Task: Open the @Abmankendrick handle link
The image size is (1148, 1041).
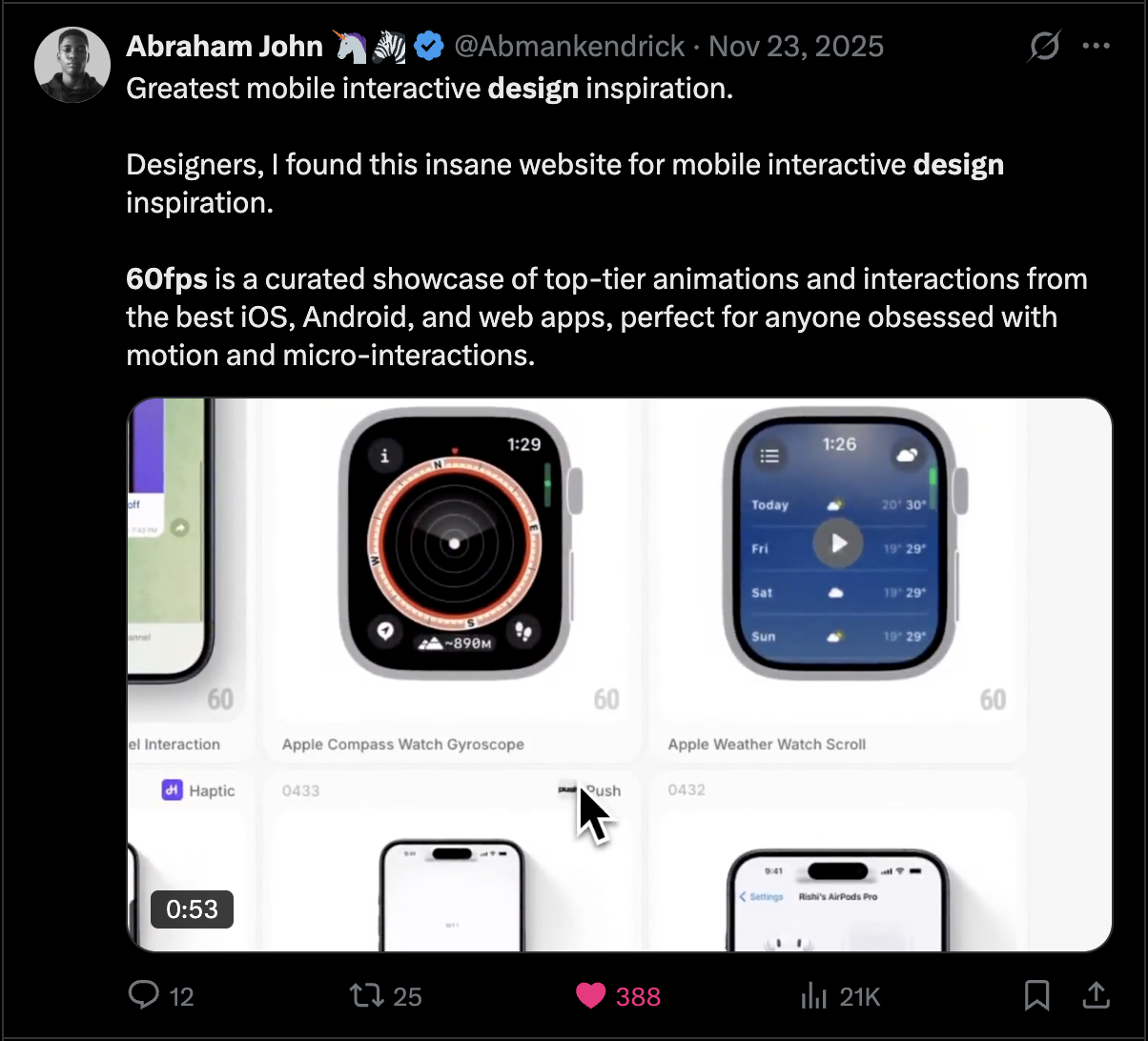Action: pyautogui.click(x=569, y=46)
